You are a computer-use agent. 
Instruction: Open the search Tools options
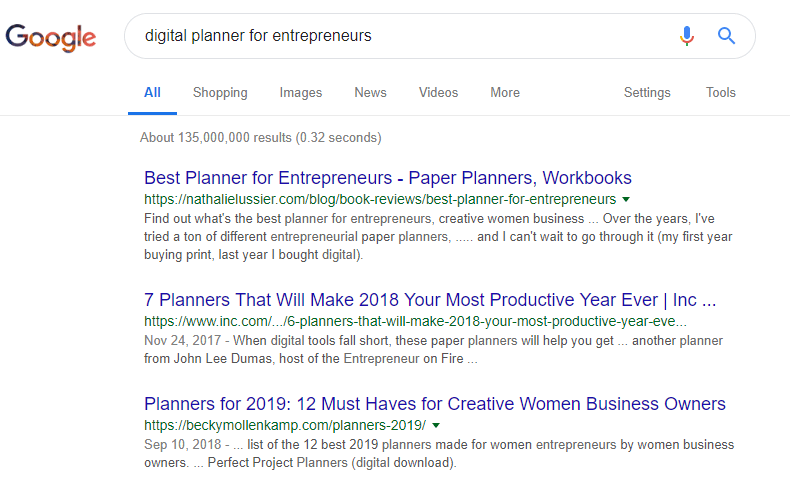(x=720, y=93)
